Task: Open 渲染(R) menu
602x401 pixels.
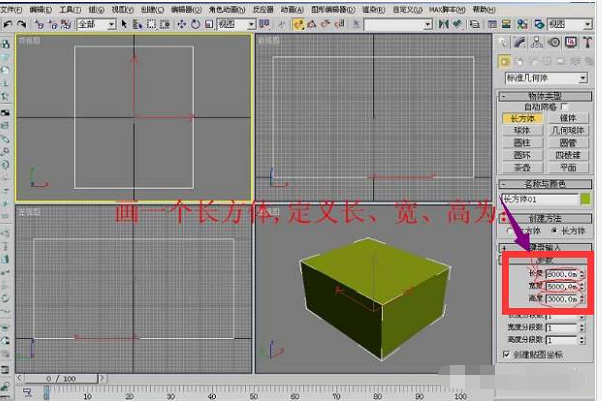Action: [x=374, y=9]
